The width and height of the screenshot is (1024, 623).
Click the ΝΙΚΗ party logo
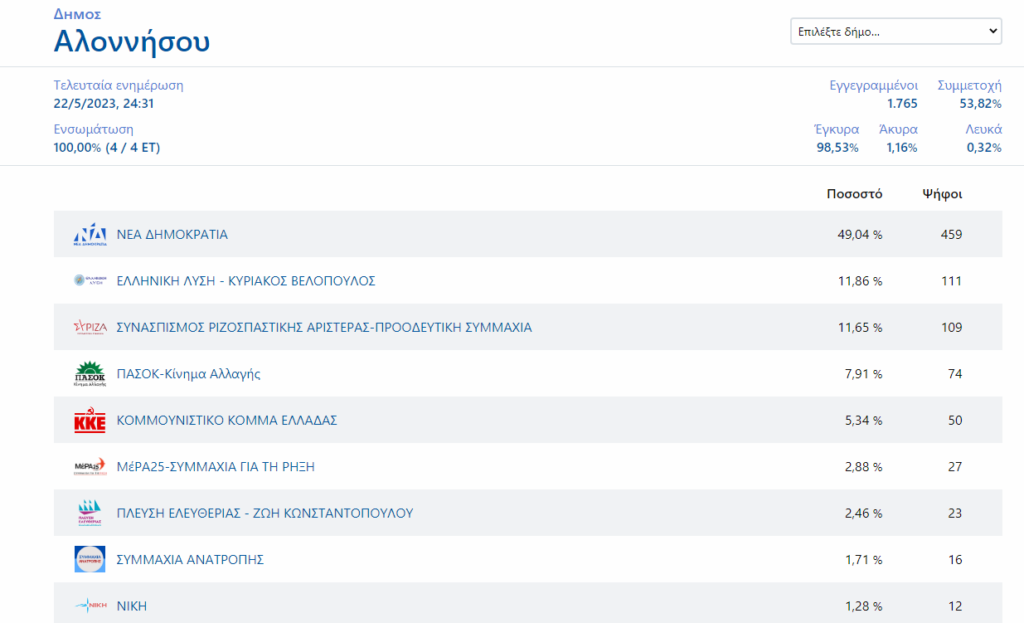[89, 606]
